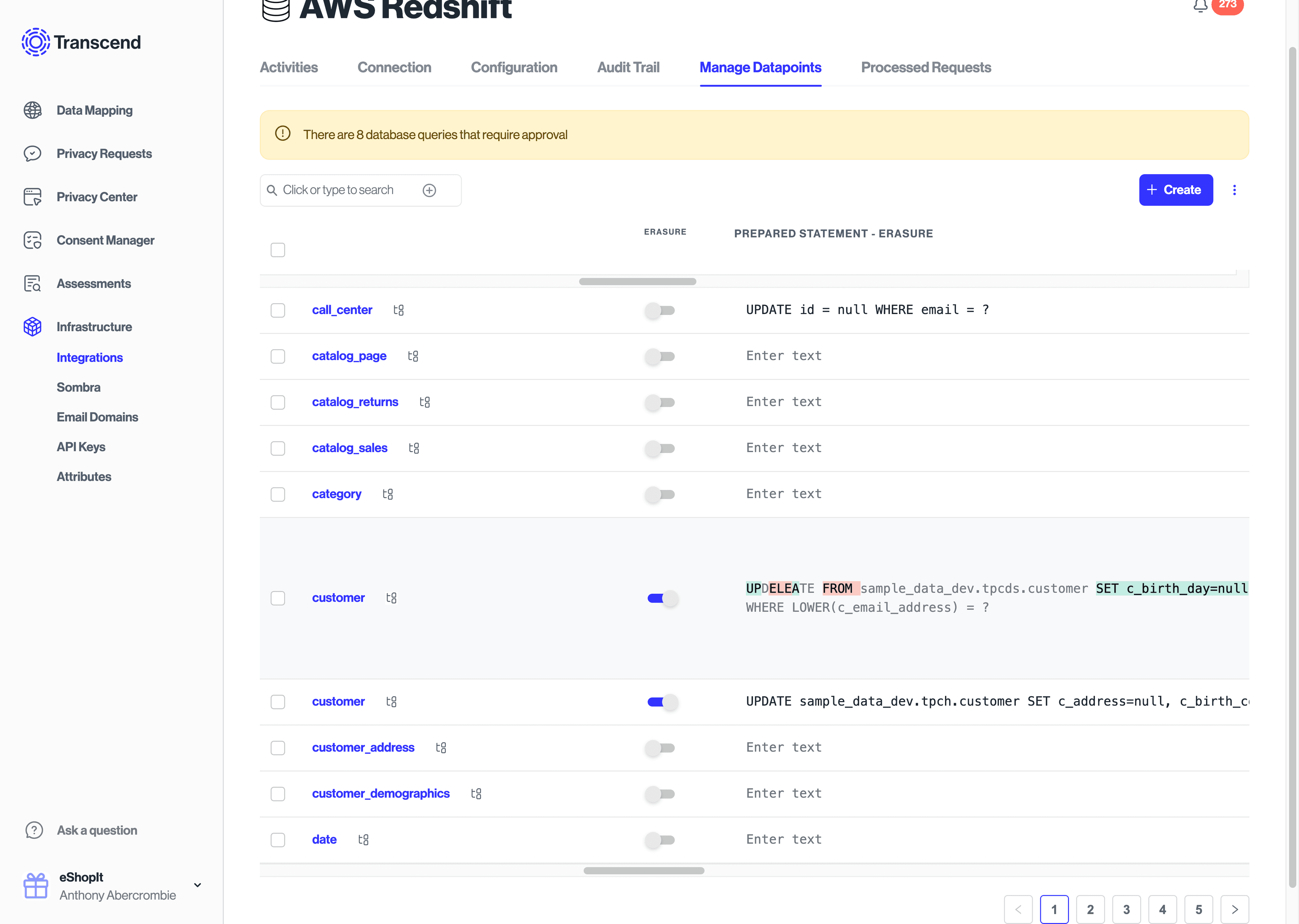Click the customer_address datapoint link

pos(363,747)
